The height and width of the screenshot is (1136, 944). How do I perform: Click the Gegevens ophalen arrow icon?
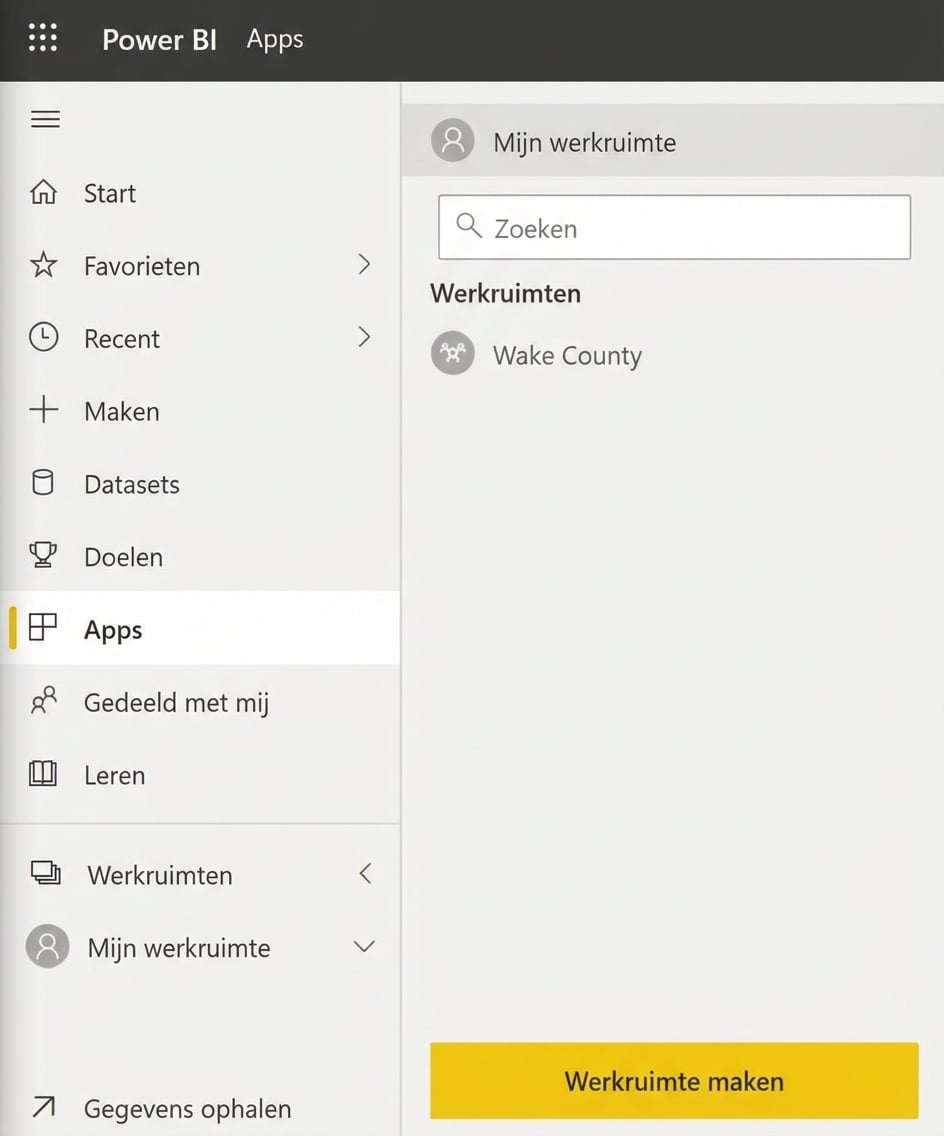(x=42, y=1107)
